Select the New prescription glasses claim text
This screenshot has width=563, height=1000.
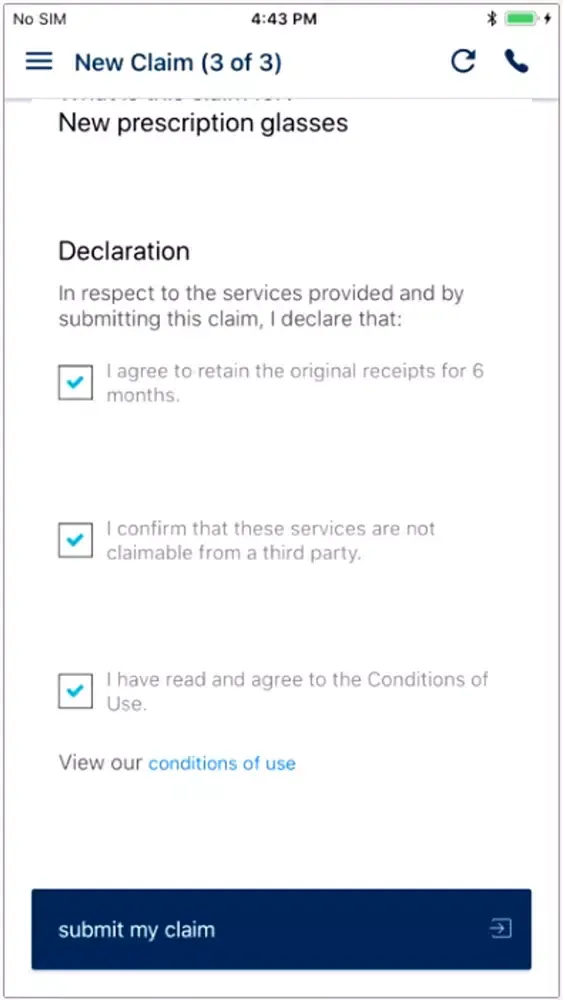(x=203, y=122)
